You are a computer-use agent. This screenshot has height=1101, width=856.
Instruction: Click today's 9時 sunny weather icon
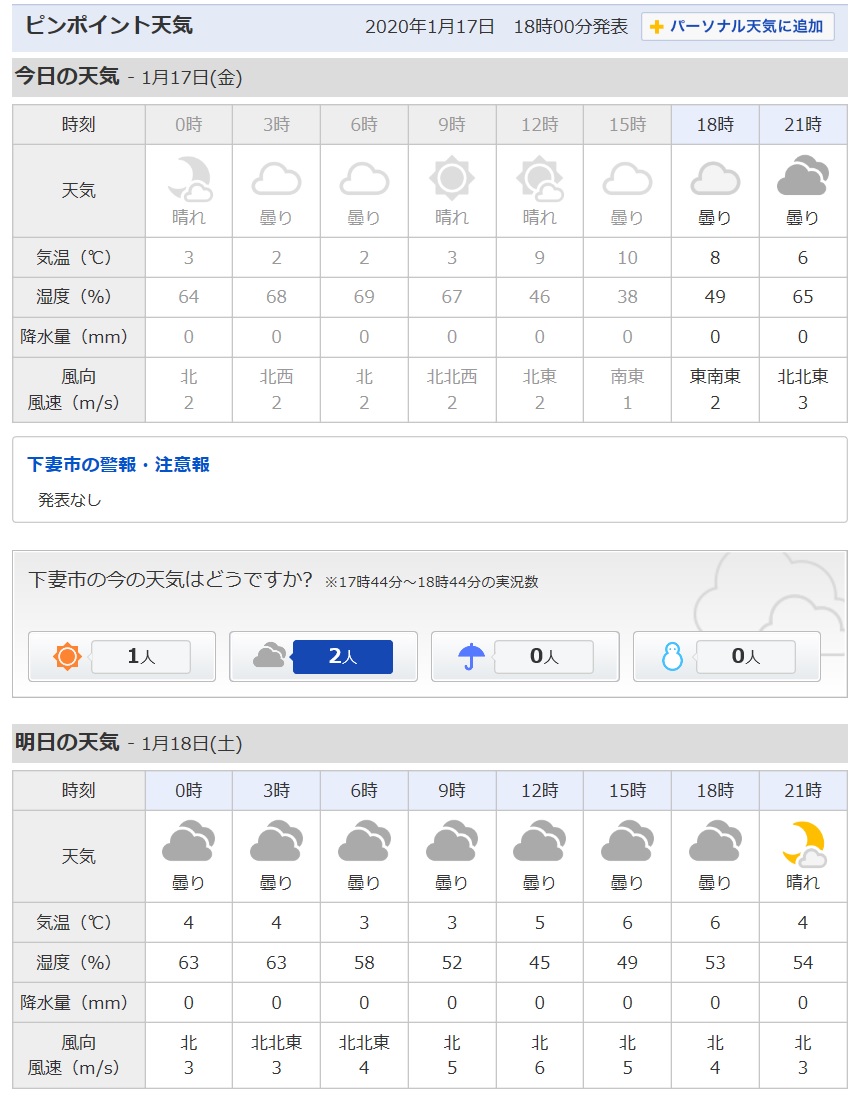point(451,179)
